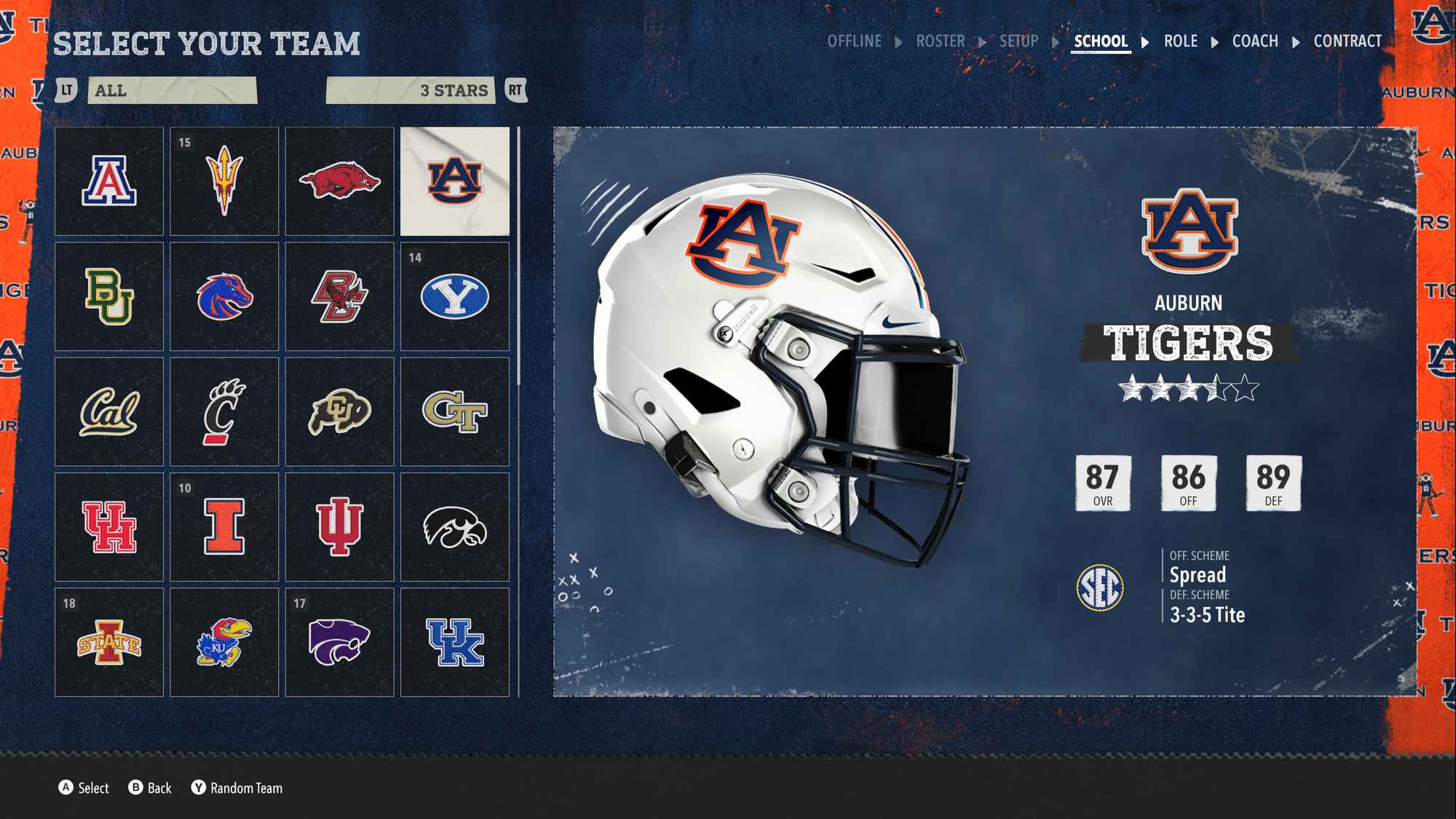
Task: Open the ALL conference filter box
Action: click(173, 90)
